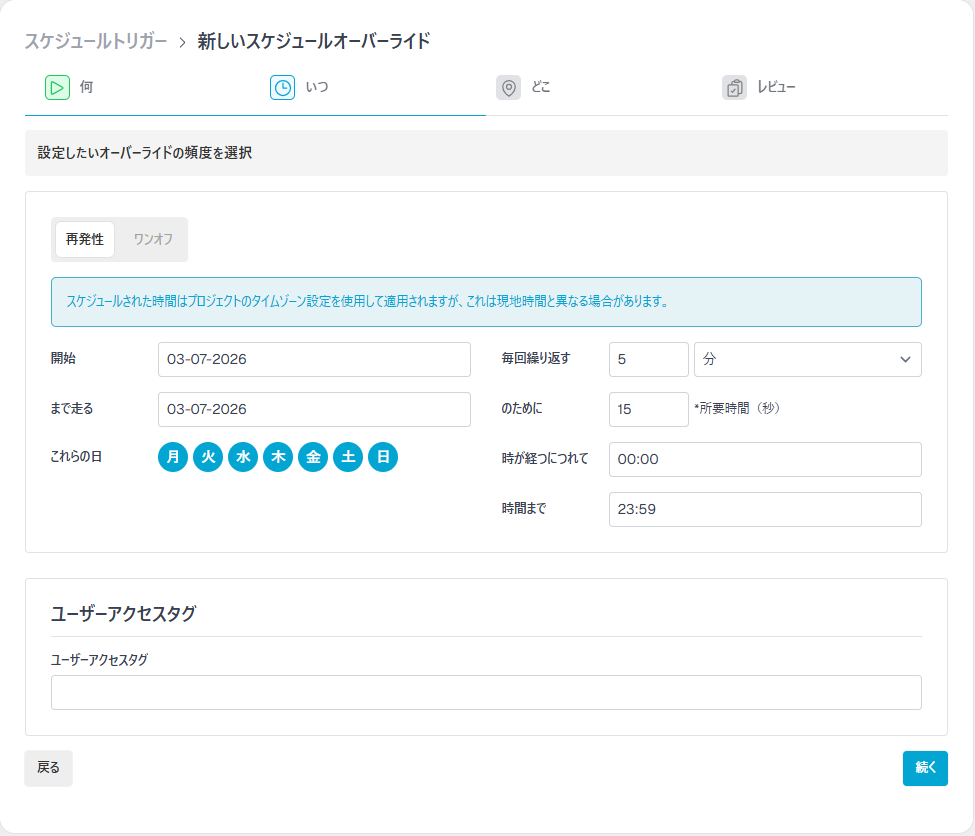
Task: Click the breadcrumb chevron separator
Action: (182, 42)
